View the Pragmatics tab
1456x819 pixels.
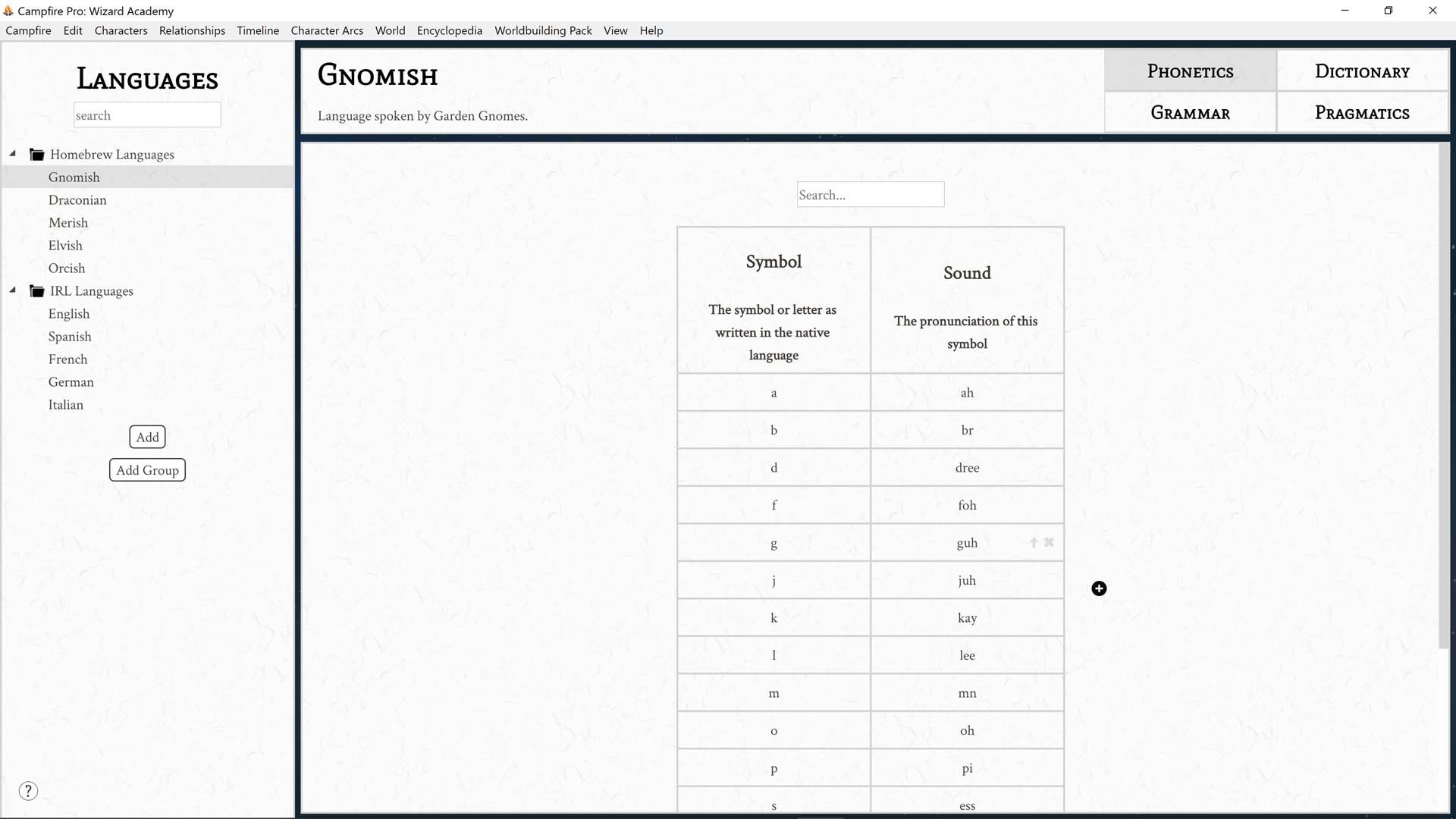coord(1362,111)
